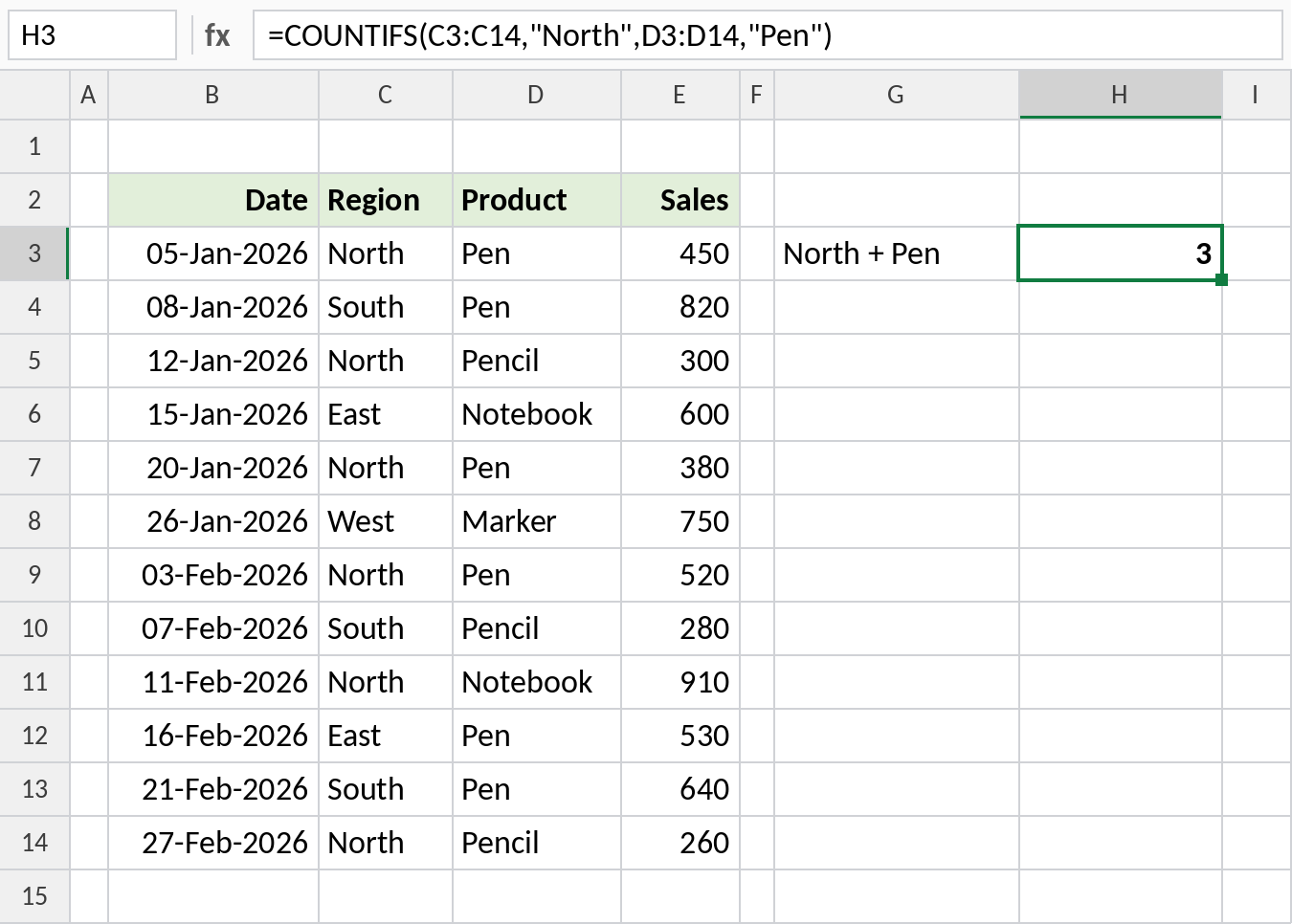Click date cell 27-Feb-2026
Image resolution: width=1292 pixels, height=924 pixels.
click(213, 843)
